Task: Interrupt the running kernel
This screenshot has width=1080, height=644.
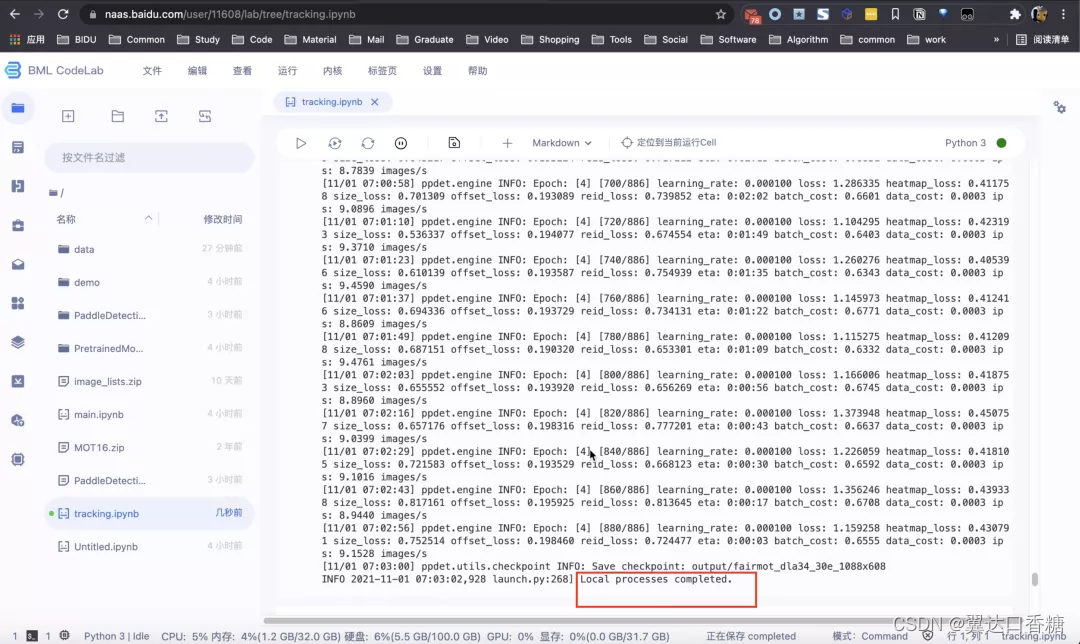Action: 401,143
